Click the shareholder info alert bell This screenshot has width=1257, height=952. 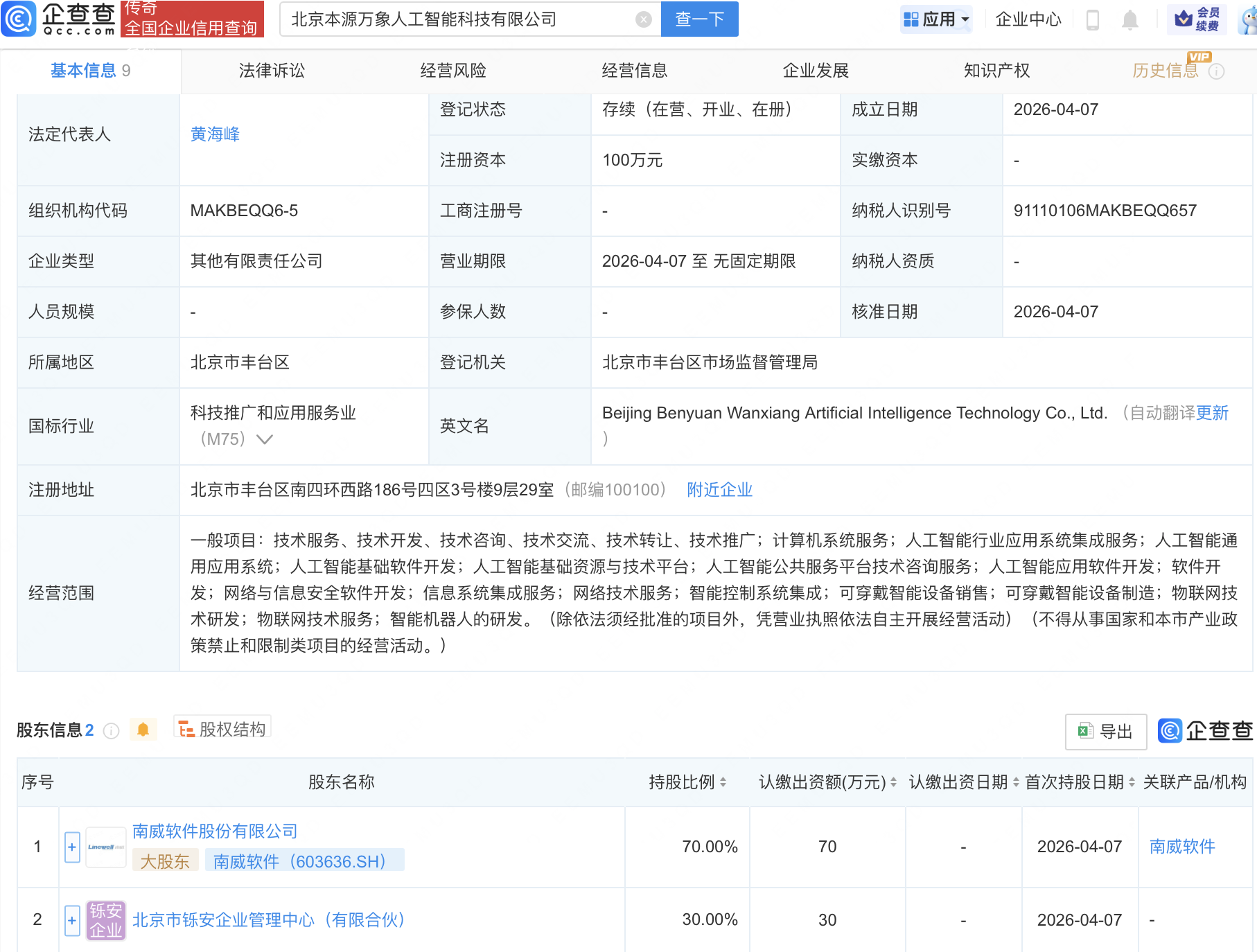click(x=143, y=730)
